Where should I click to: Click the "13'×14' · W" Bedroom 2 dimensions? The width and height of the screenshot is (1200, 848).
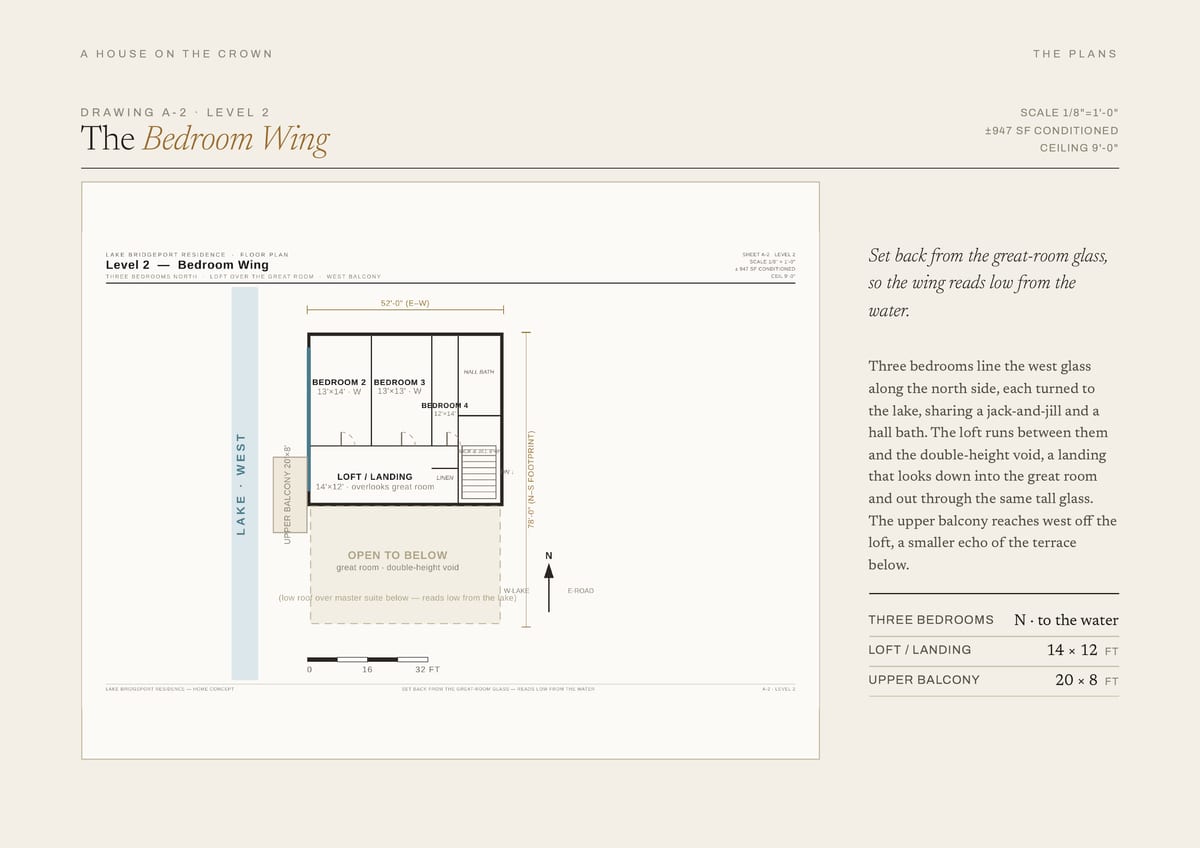click(x=339, y=392)
